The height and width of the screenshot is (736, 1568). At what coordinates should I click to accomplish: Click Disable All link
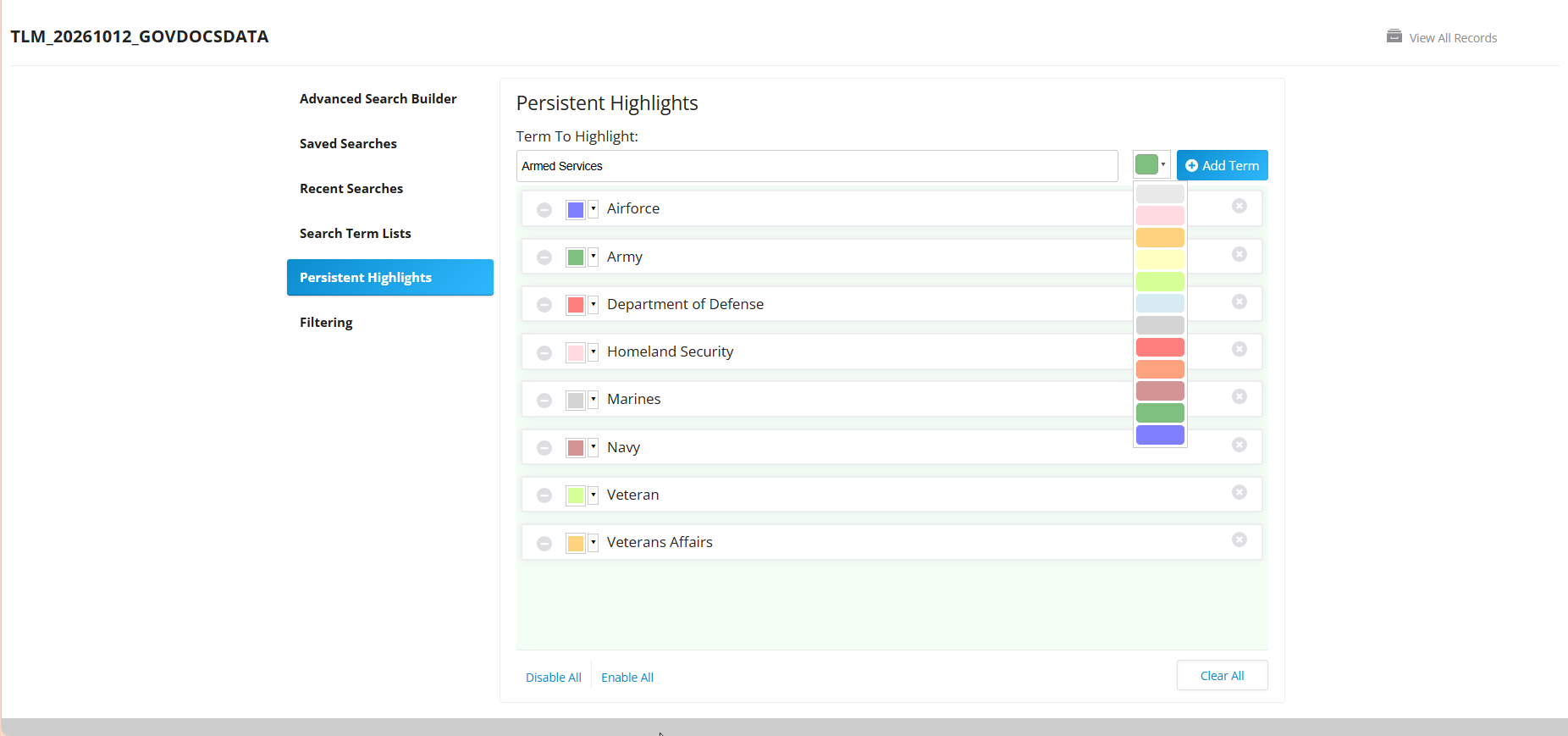(x=554, y=678)
